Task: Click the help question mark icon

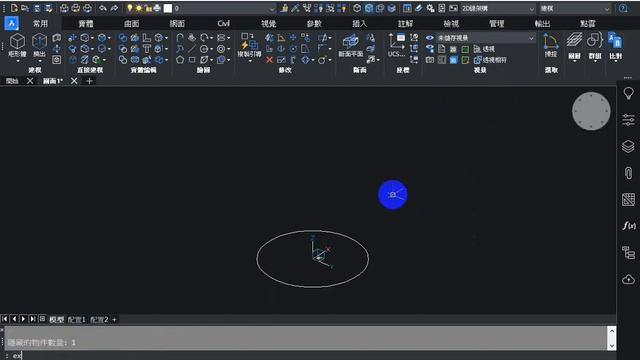Action: tap(623, 8)
